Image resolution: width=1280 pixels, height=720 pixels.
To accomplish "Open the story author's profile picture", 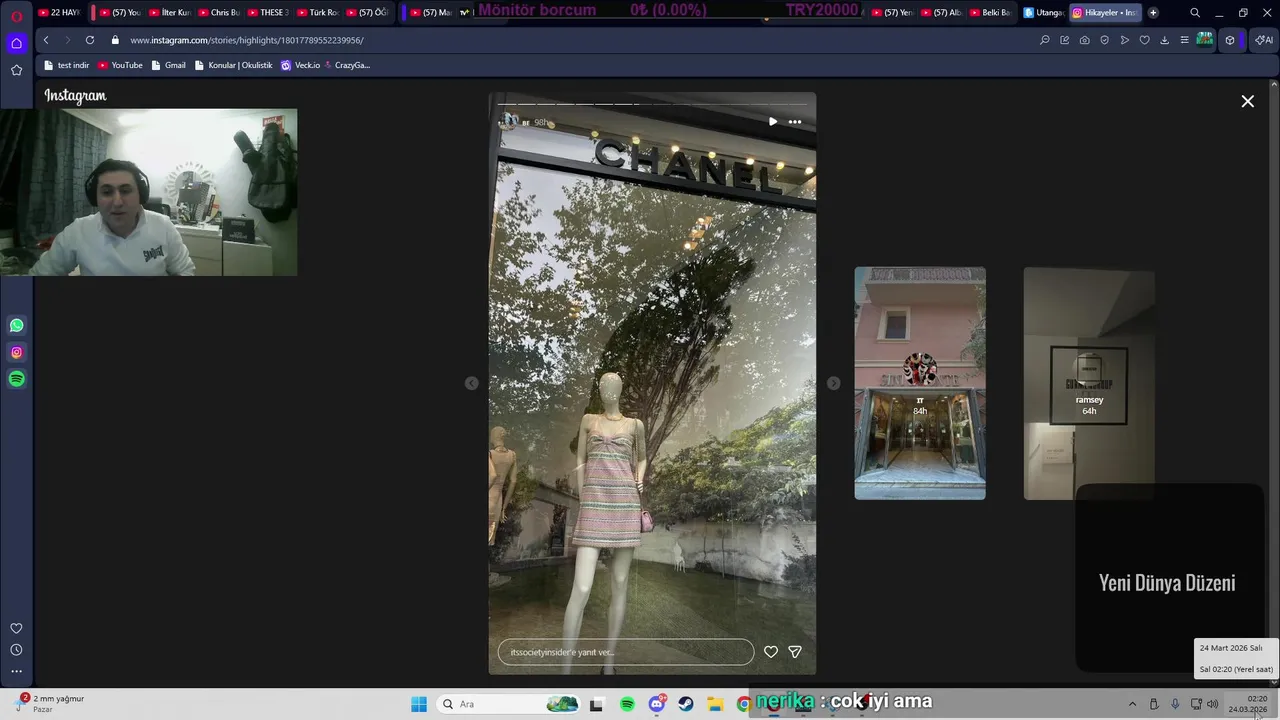I will pos(511,121).
